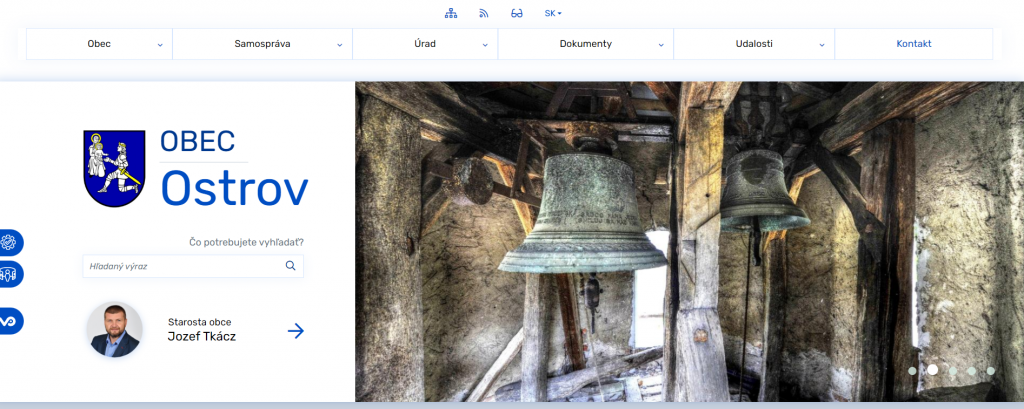Click the gear with checkmark side icon

8,242
